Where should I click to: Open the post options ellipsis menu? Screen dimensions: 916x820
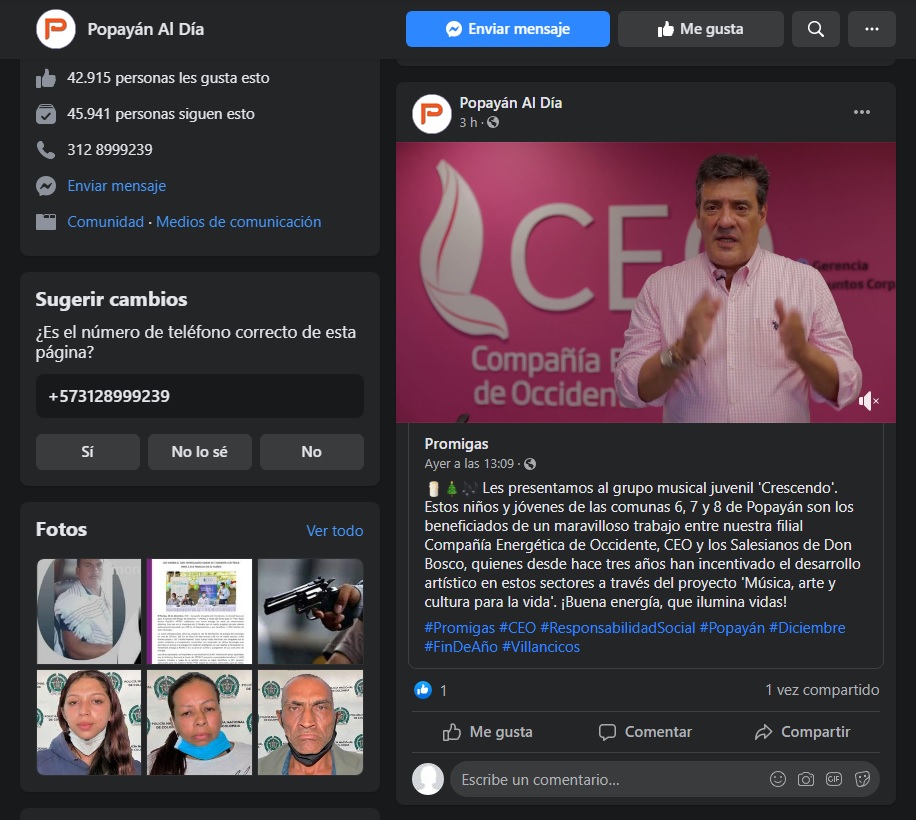(862, 112)
